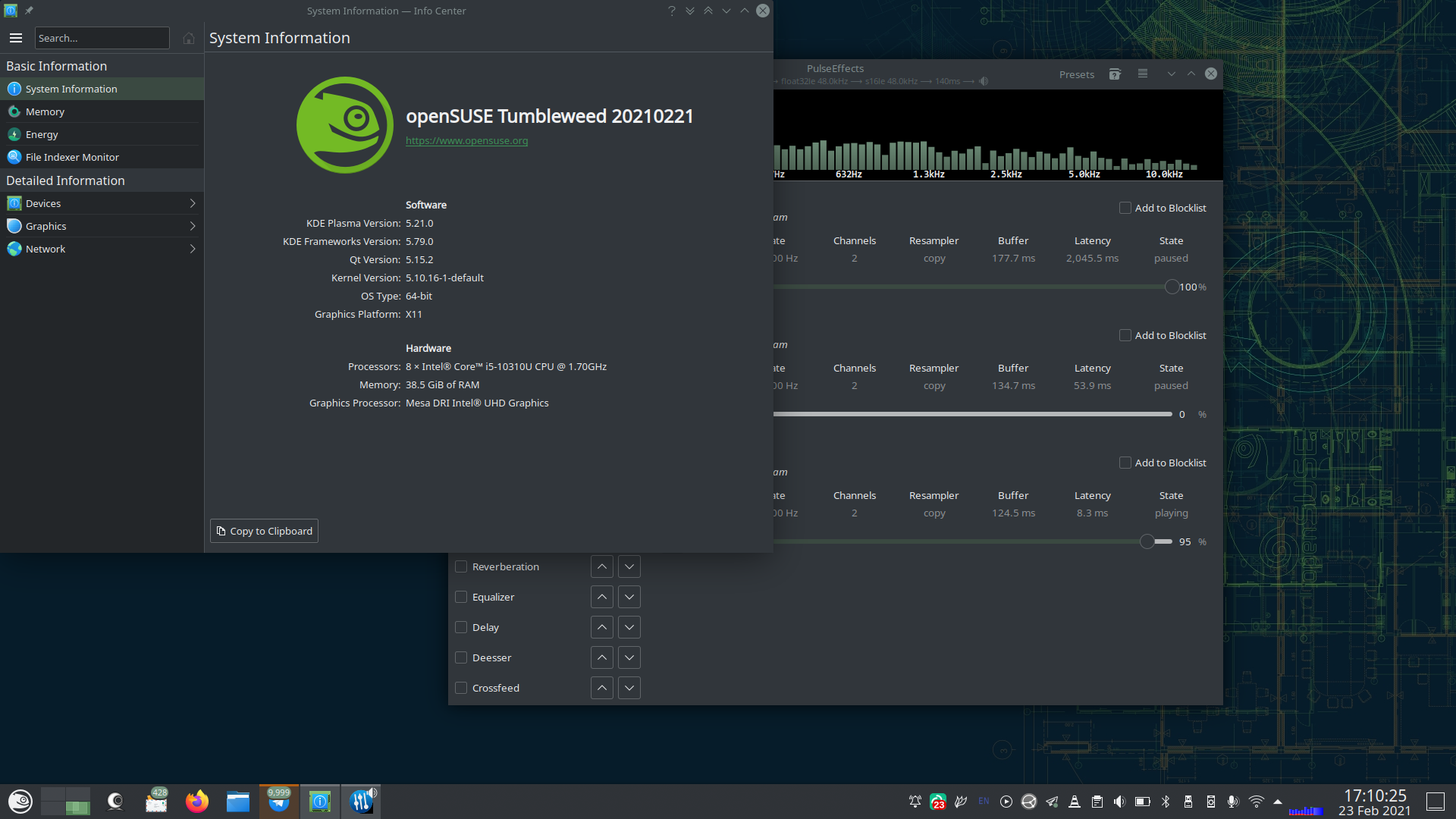The height and width of the screenshot is (819, 1456).
Task: Move Delay down in effect order
Action: point(629,627)
